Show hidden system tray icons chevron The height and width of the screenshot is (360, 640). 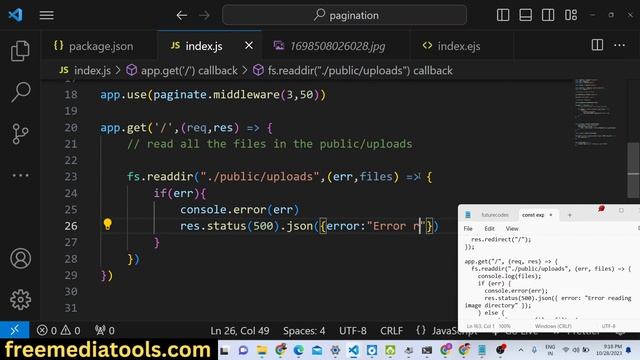point(521,350)
